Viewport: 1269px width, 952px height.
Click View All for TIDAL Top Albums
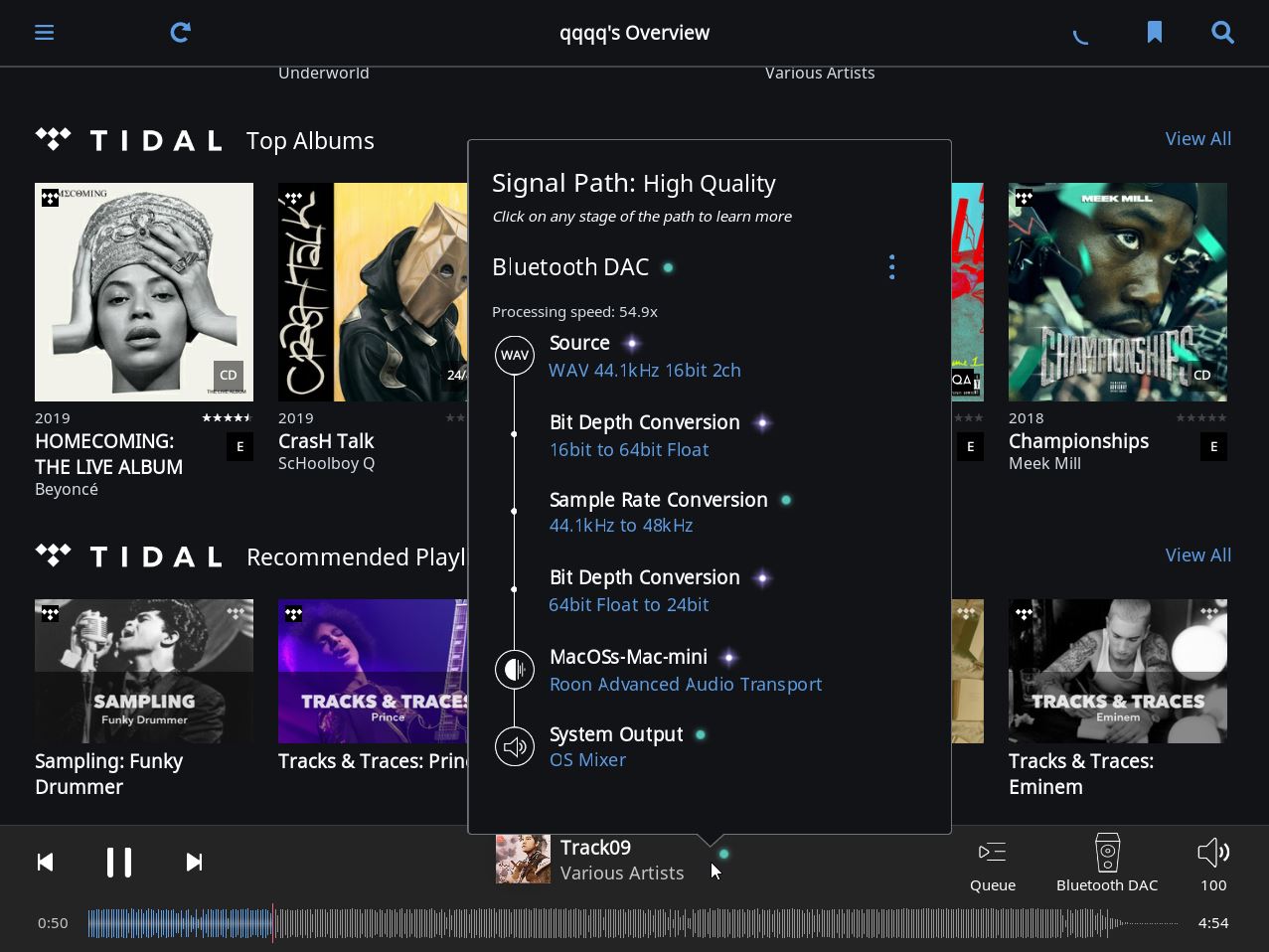(1197, 139)
